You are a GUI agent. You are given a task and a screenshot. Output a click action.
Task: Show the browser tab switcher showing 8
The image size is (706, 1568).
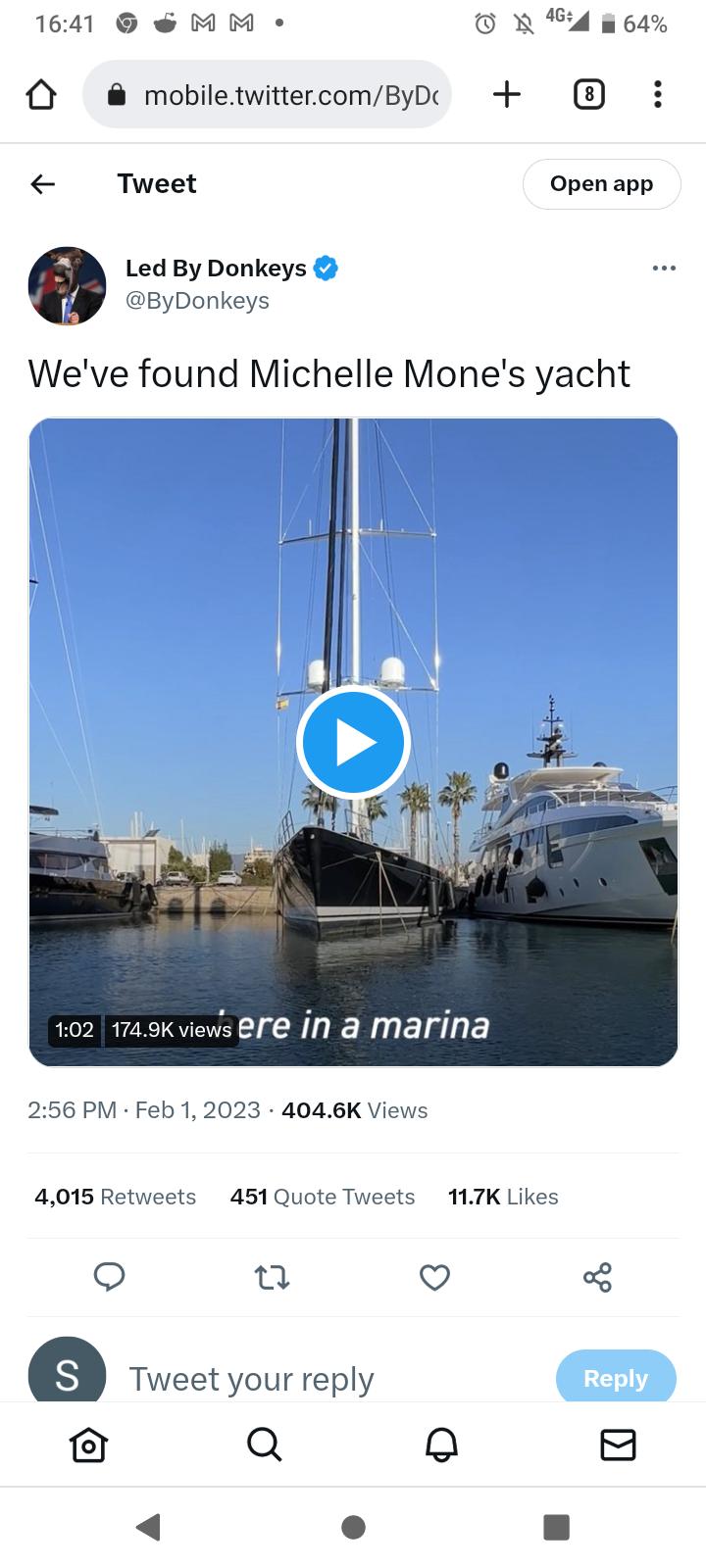click(x=589, y=94)
